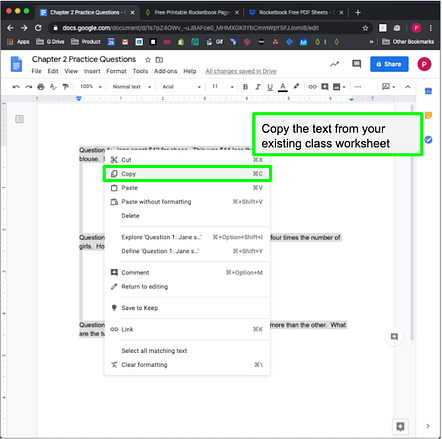
Task: Toggle Bold formatting
Action: (x=245, y=87)
